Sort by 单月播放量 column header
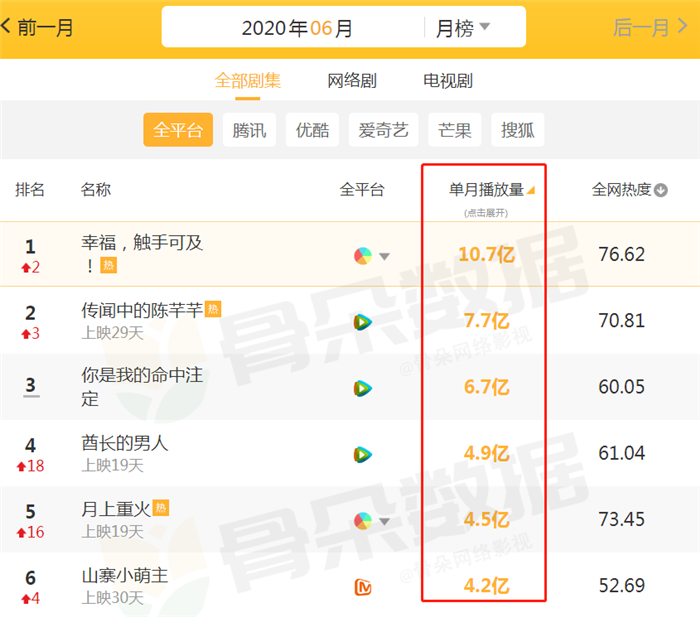Image resolution: width=700 pixels, height=617 pixels. click(x=486, y=189)
